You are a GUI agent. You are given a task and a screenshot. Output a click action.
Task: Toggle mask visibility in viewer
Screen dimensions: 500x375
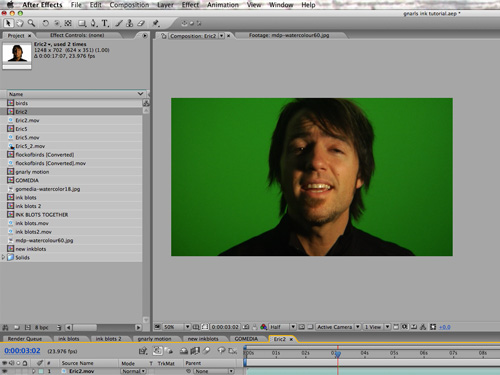[x=205, y=327]
